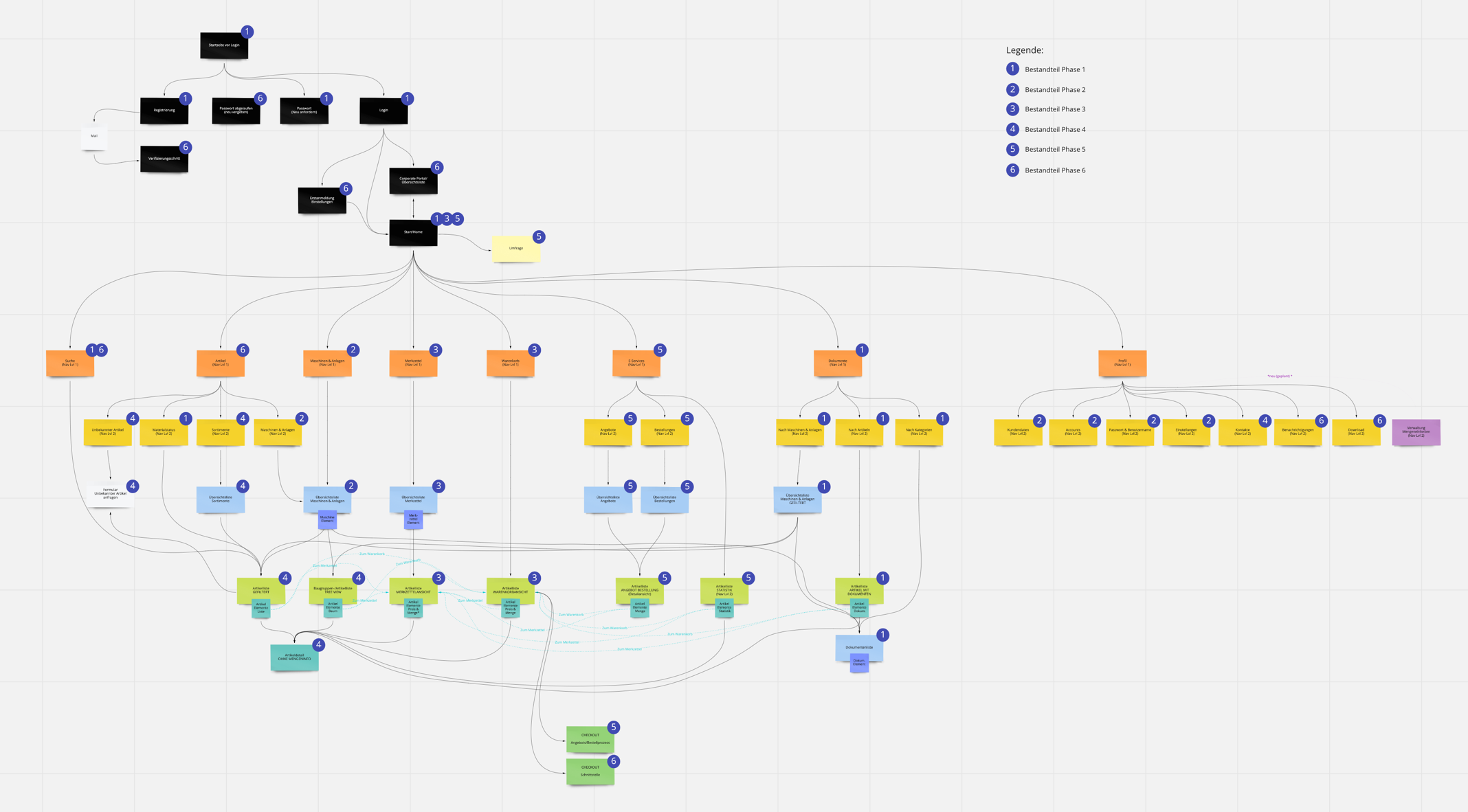Click the yellow Umfrage sticky note
Screen dimensions: 1468x812
(516, 248)
